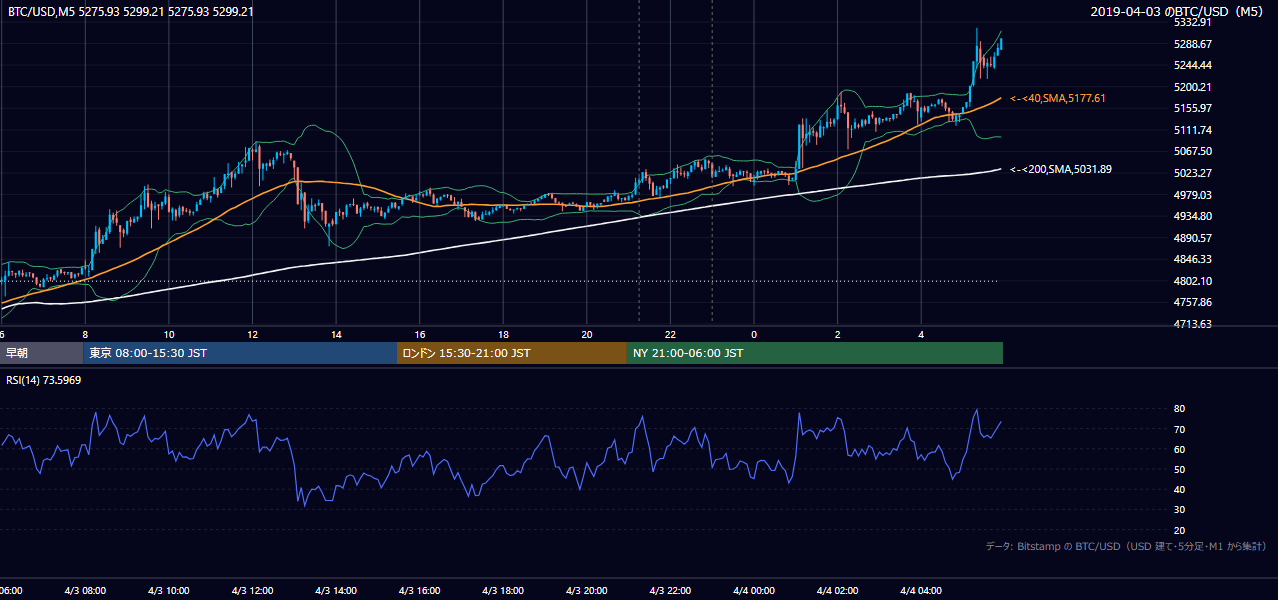Click the 4/4 02:00 bottom time label
The height and width of the screenshot is (600, 1278).
(838, 591)
